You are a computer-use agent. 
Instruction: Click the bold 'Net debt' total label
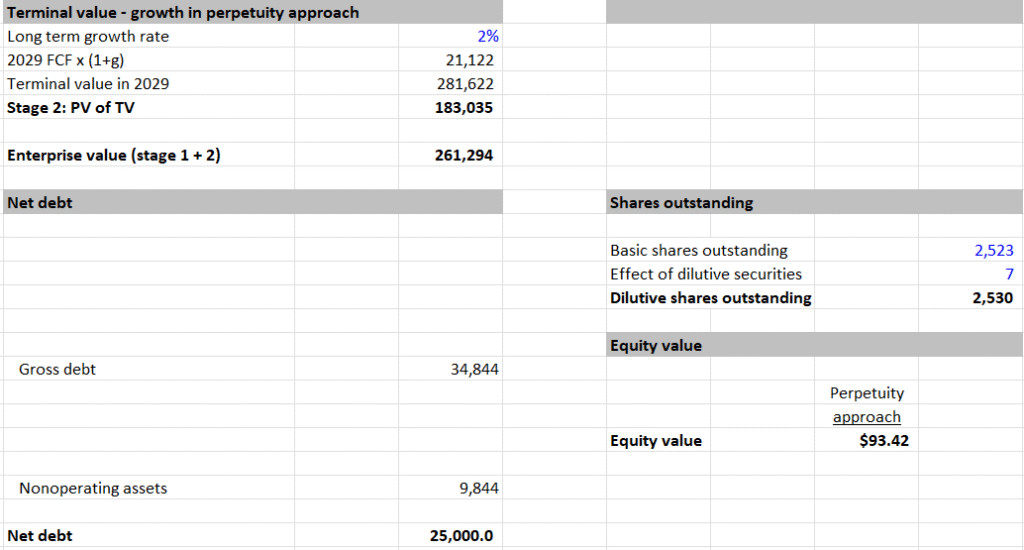click(x=40, y=536)
